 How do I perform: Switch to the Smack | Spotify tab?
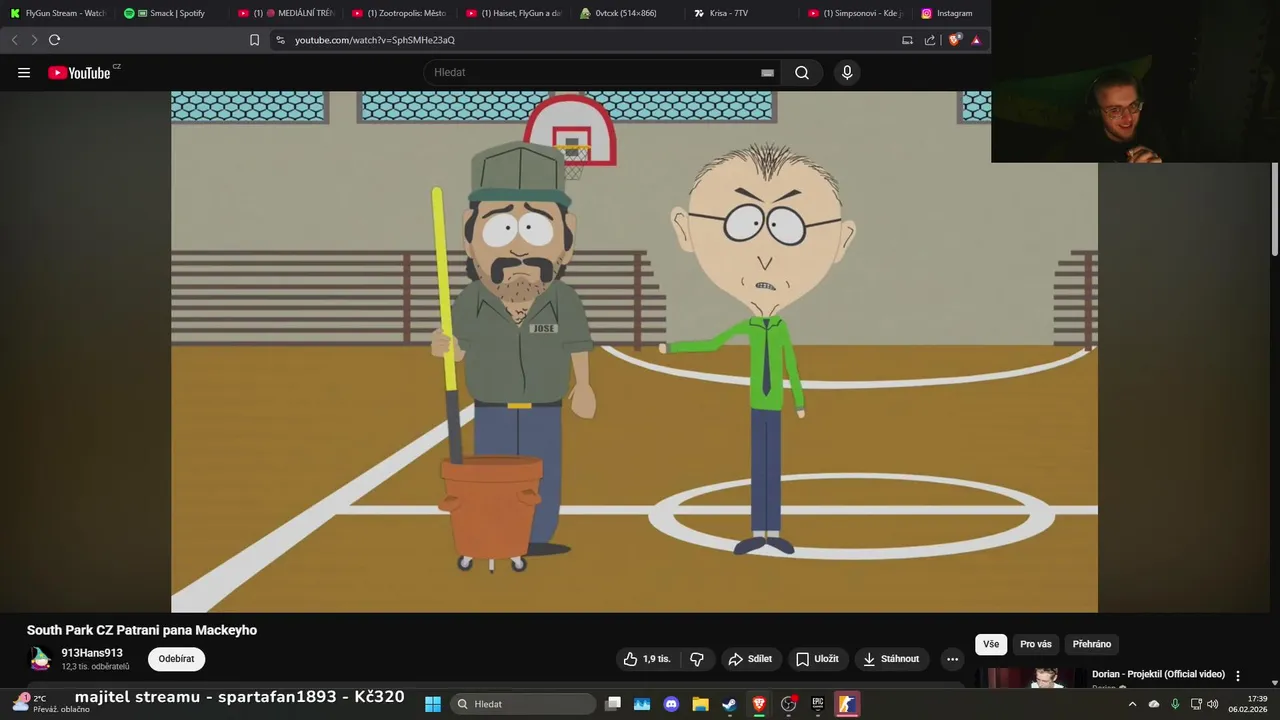[171, 13]
